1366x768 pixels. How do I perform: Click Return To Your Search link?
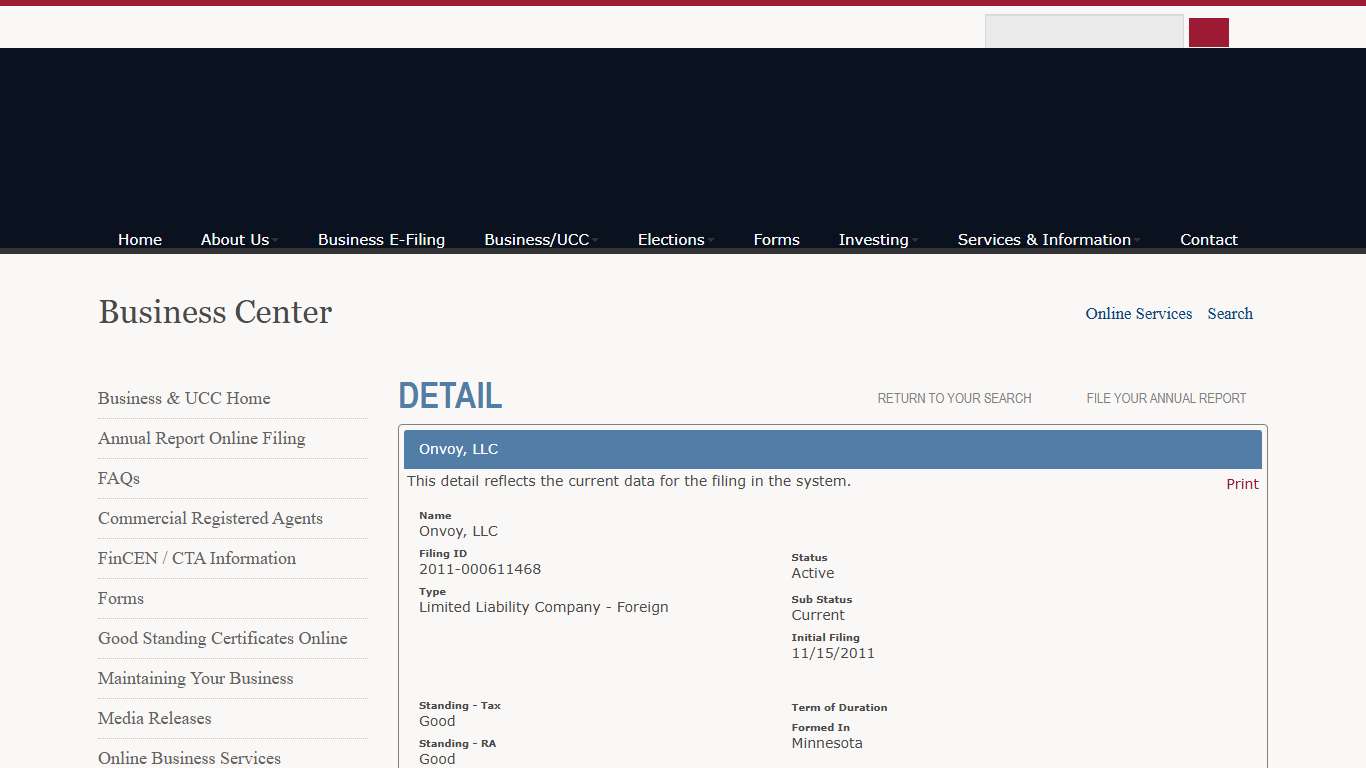pyautogui.click(x=954, y=398)
